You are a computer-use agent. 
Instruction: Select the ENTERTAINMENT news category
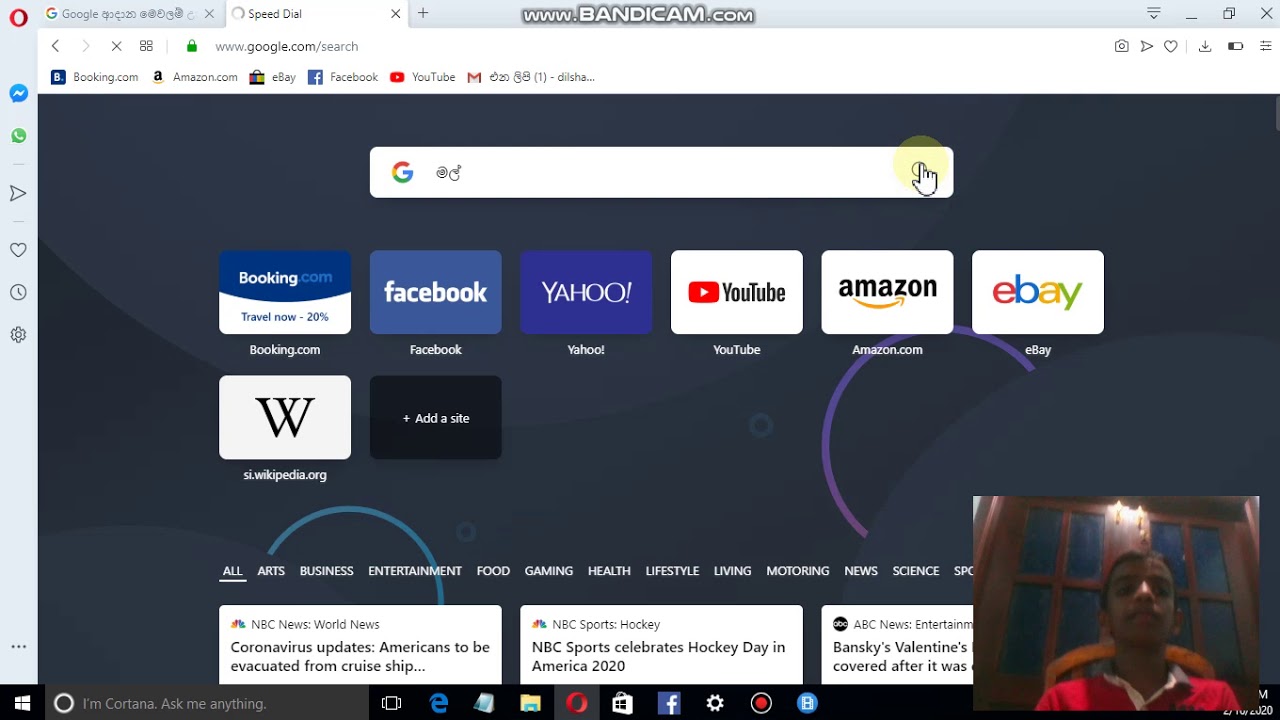pos(415,571)
